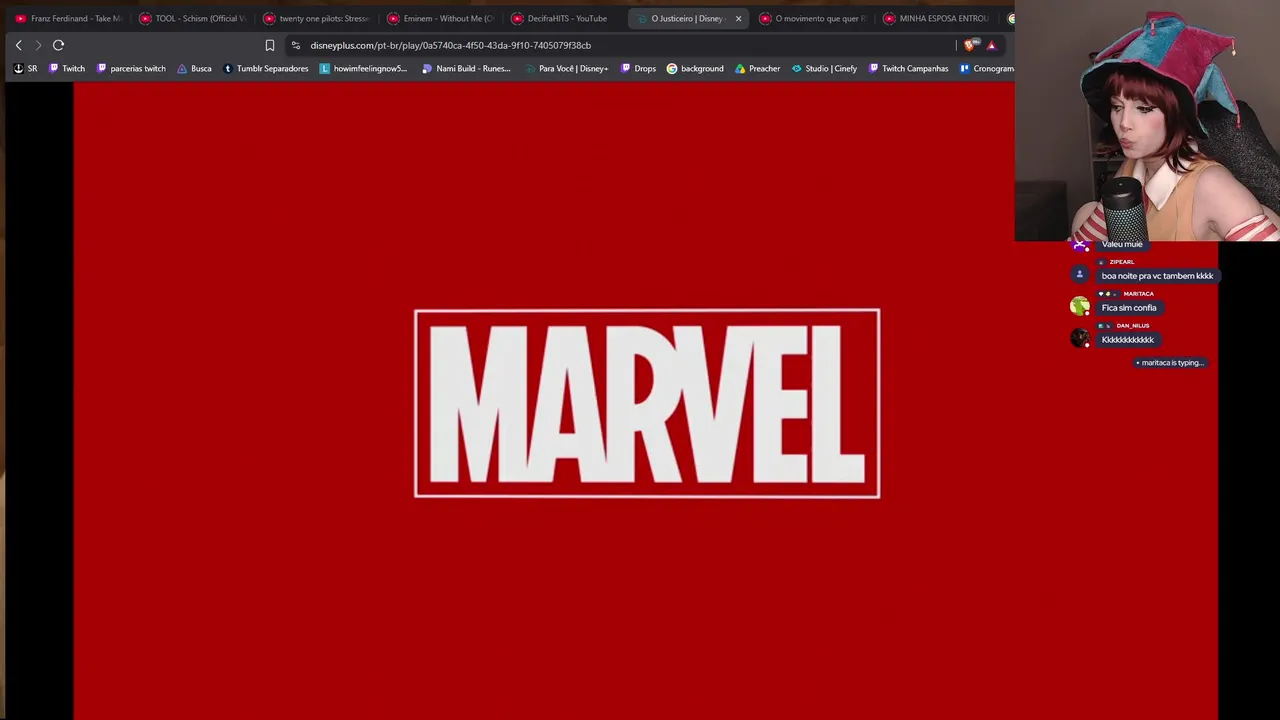Image resolution: width=1280 pixels, height=720 pixels.
Task: Close the O Justiceiro Disney tab
Action: [x=738, y=18]
